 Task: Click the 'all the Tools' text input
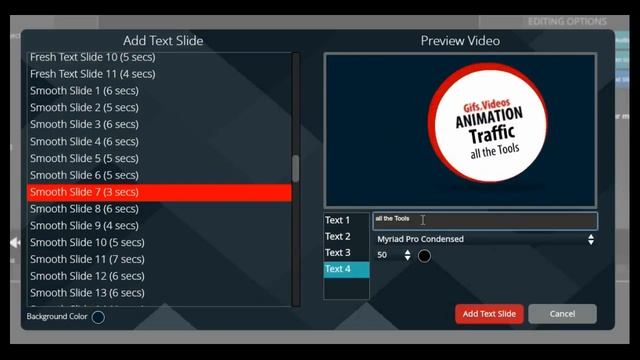[x=485, y=221]
